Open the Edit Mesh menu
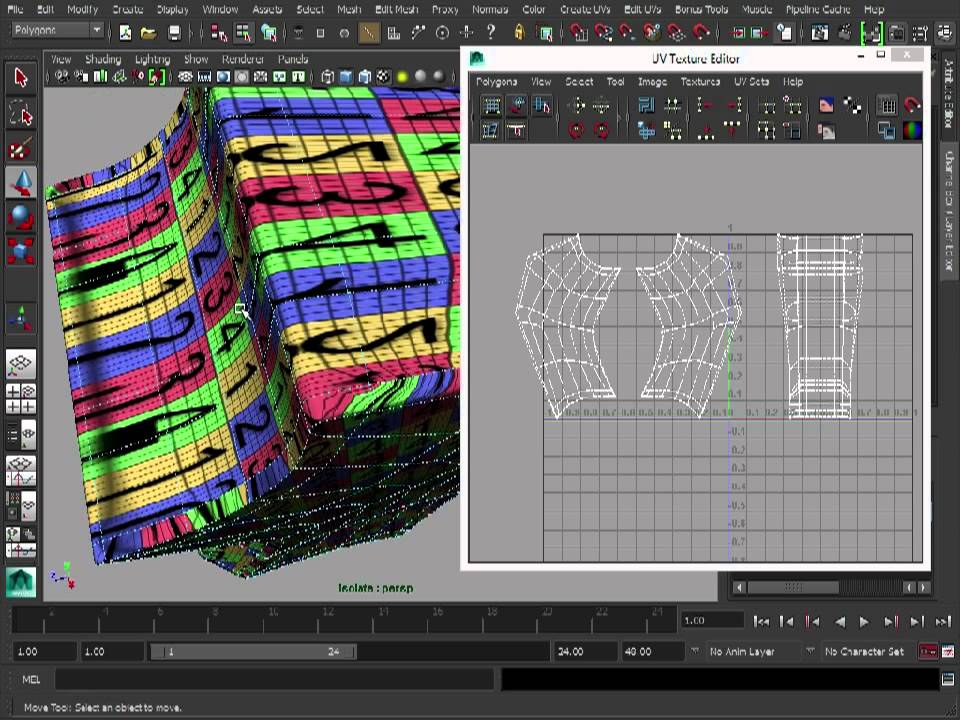This screenshot has height=720, width=960. (395, 9)
